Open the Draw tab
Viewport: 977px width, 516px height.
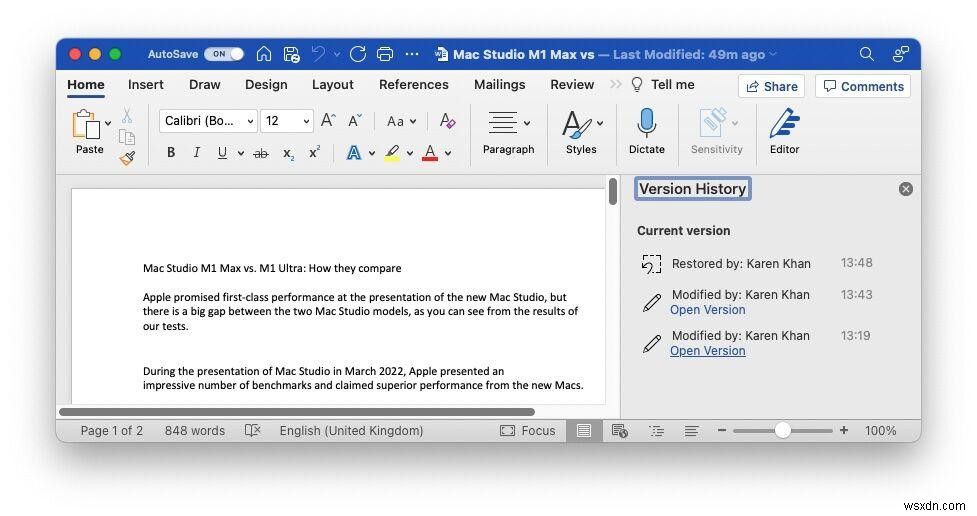pos(204,85)
